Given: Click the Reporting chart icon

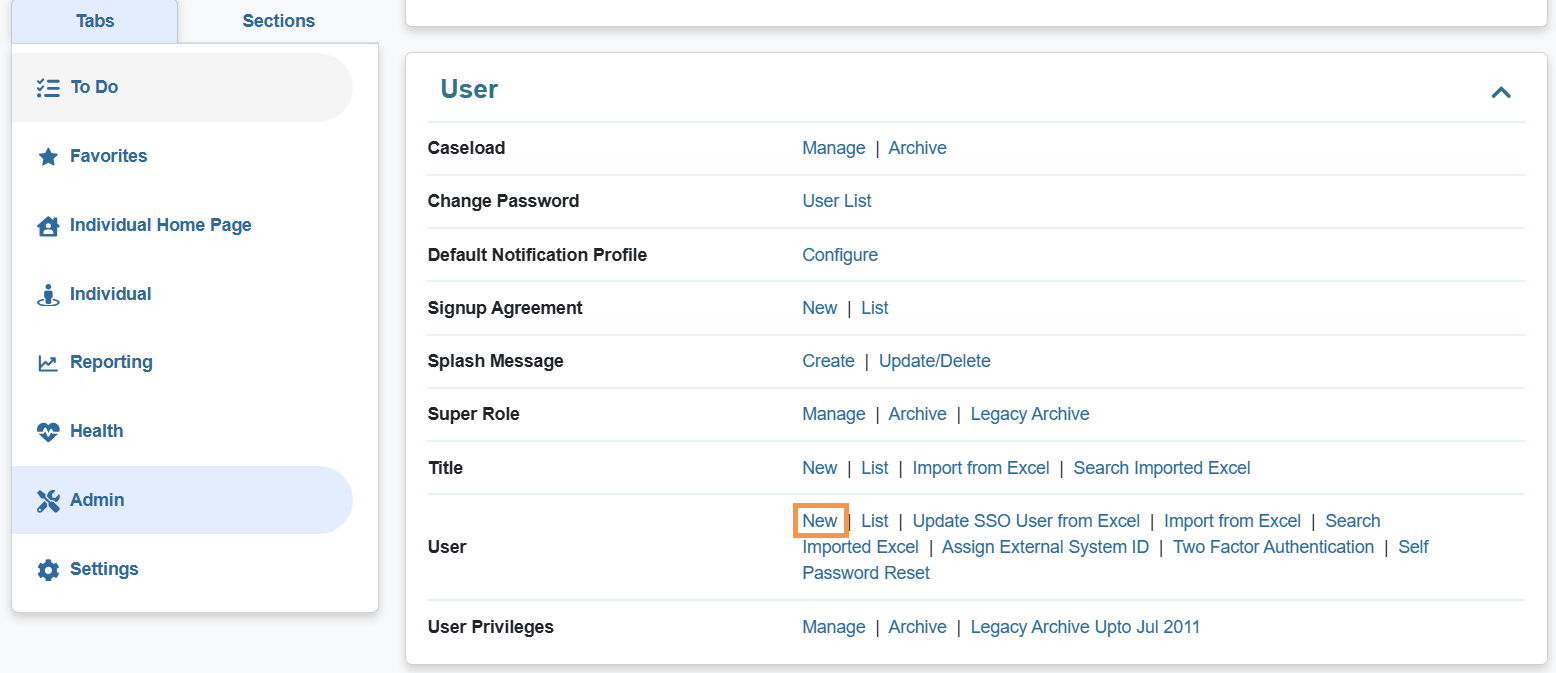Looking at the screenshot, I should (48, 363).
